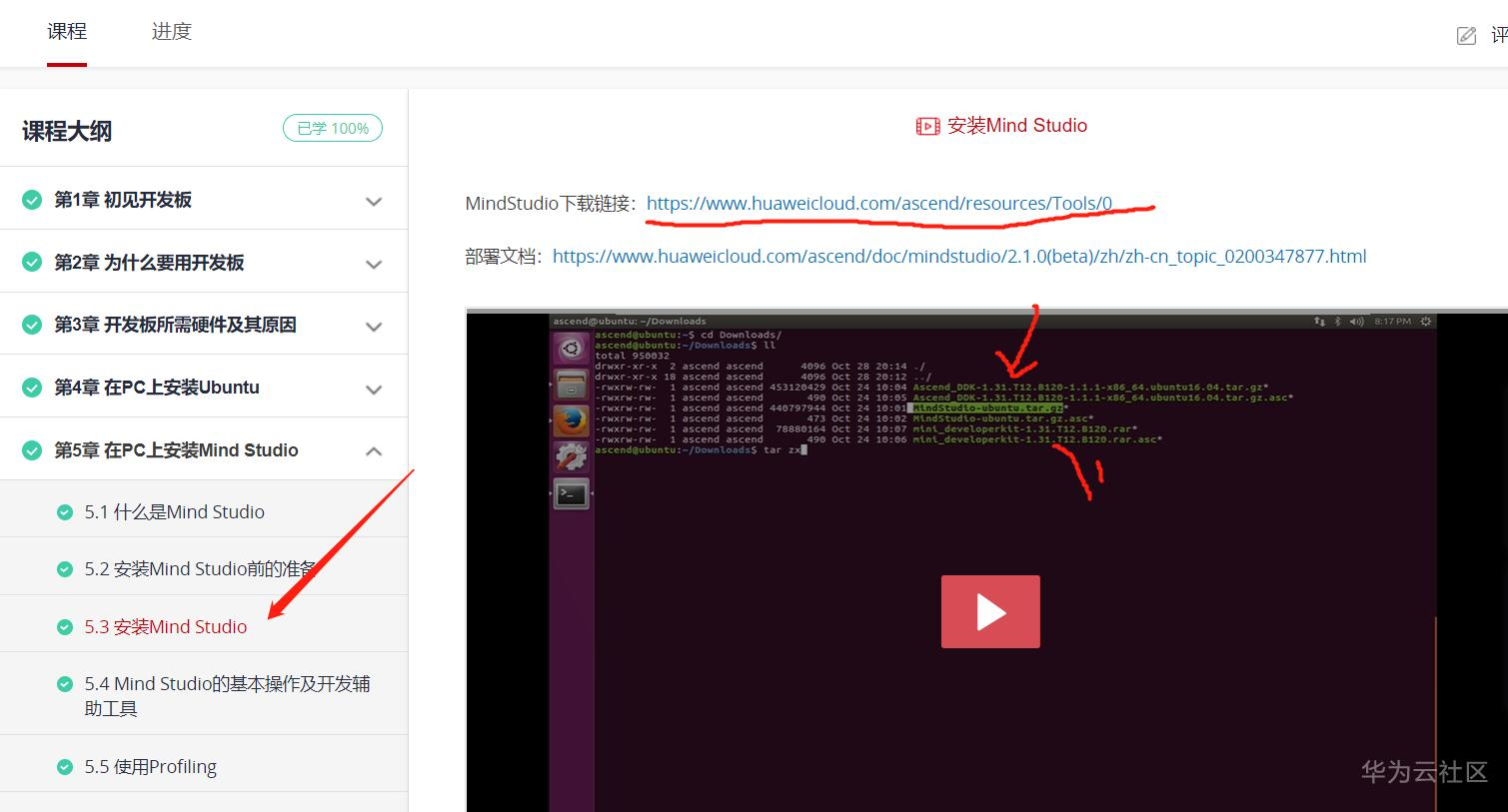Click the Ubuntu dash icon in video

(x=572, y=349)
